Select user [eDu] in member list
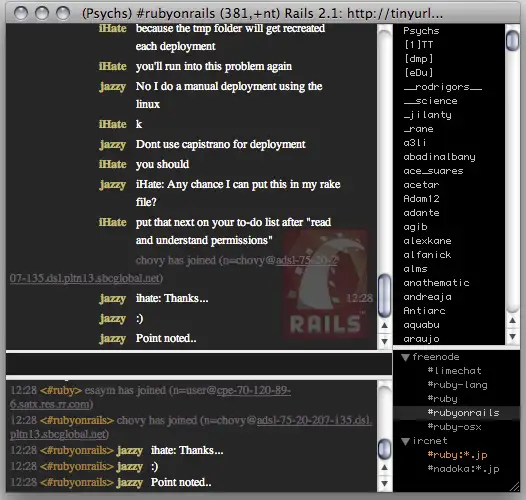The image size is (526, 500). pos(419,73)
